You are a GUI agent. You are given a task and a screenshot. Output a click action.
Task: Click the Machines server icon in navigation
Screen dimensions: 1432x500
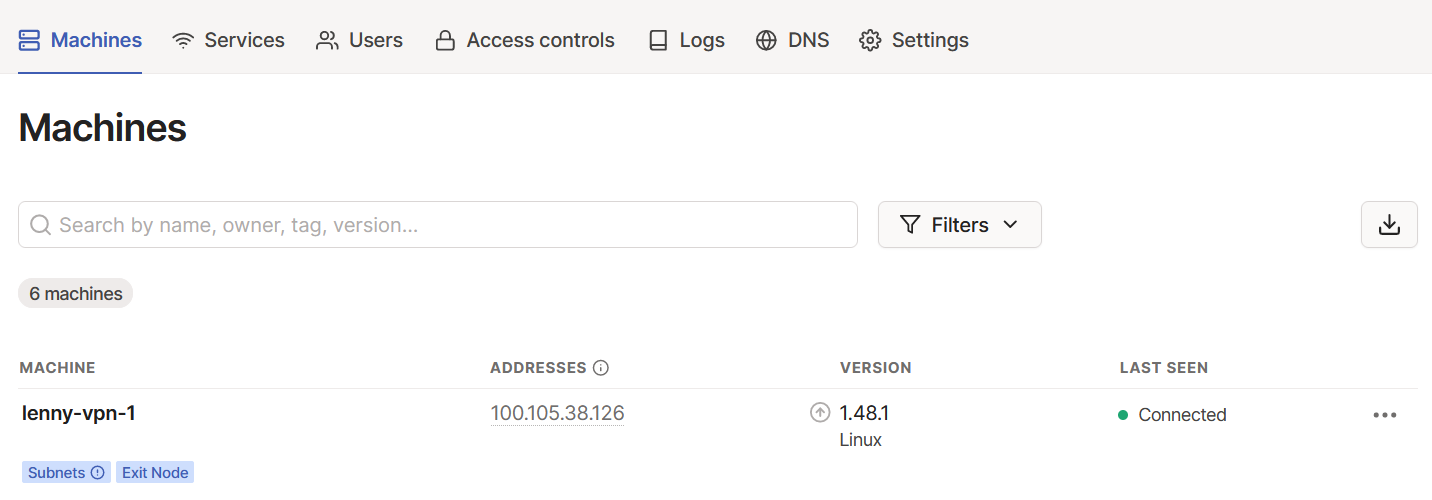29,41
